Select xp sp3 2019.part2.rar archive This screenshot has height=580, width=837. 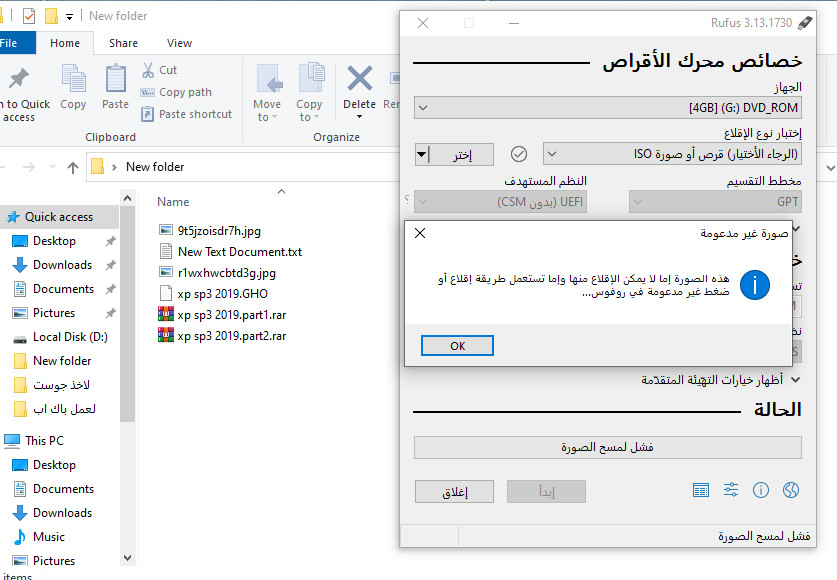(232, 336)
